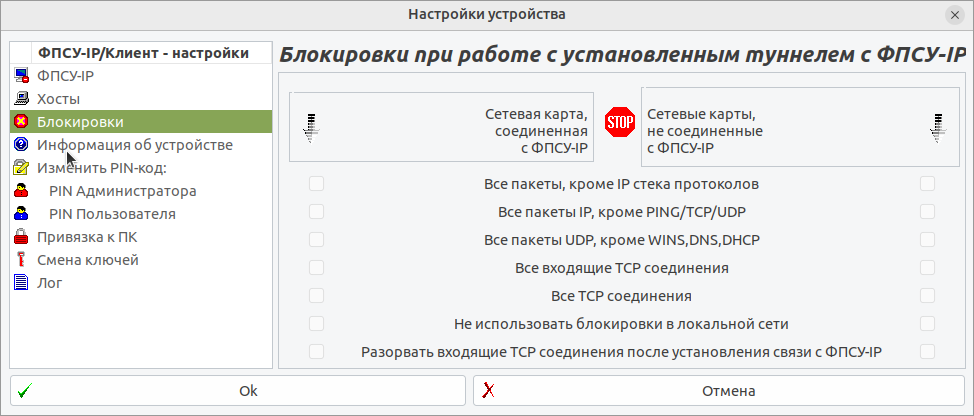Click the Информация об устройстве icon
Screen dimensions: 974x416
(x=21, y=145)
